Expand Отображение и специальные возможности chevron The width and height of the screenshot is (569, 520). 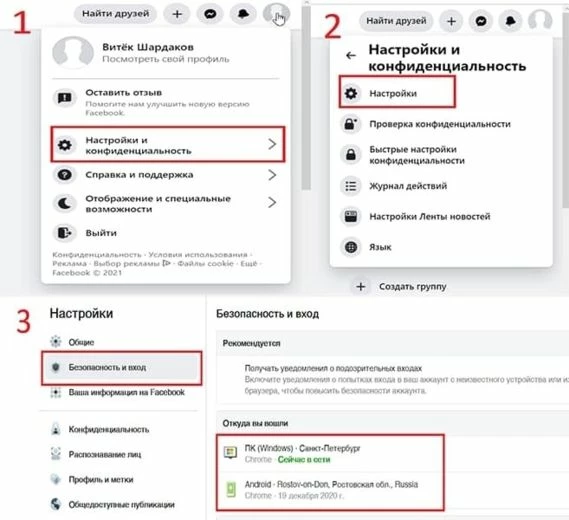point(272,202)
